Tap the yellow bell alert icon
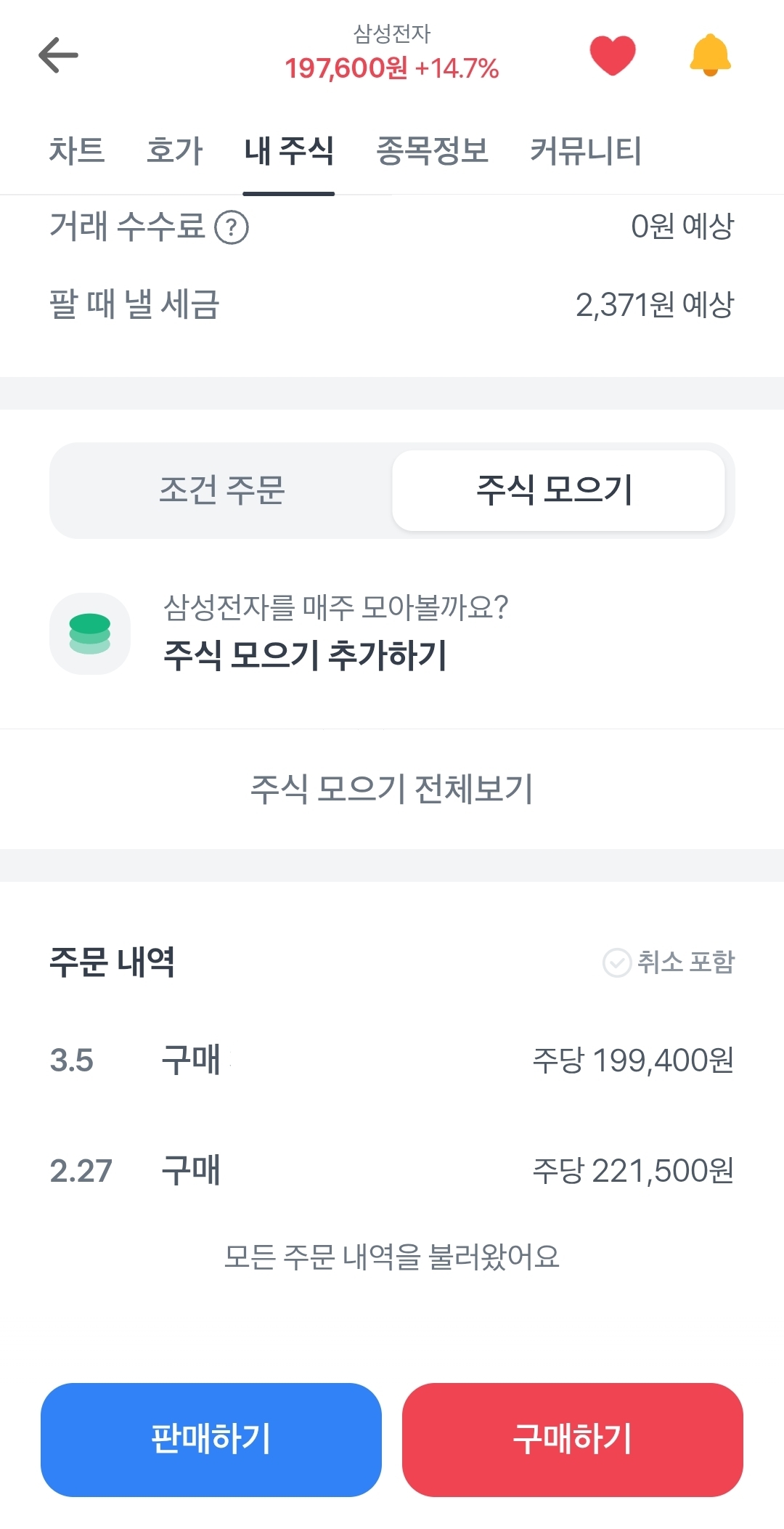Screen dimensions: 784x1529 point(709,54)
